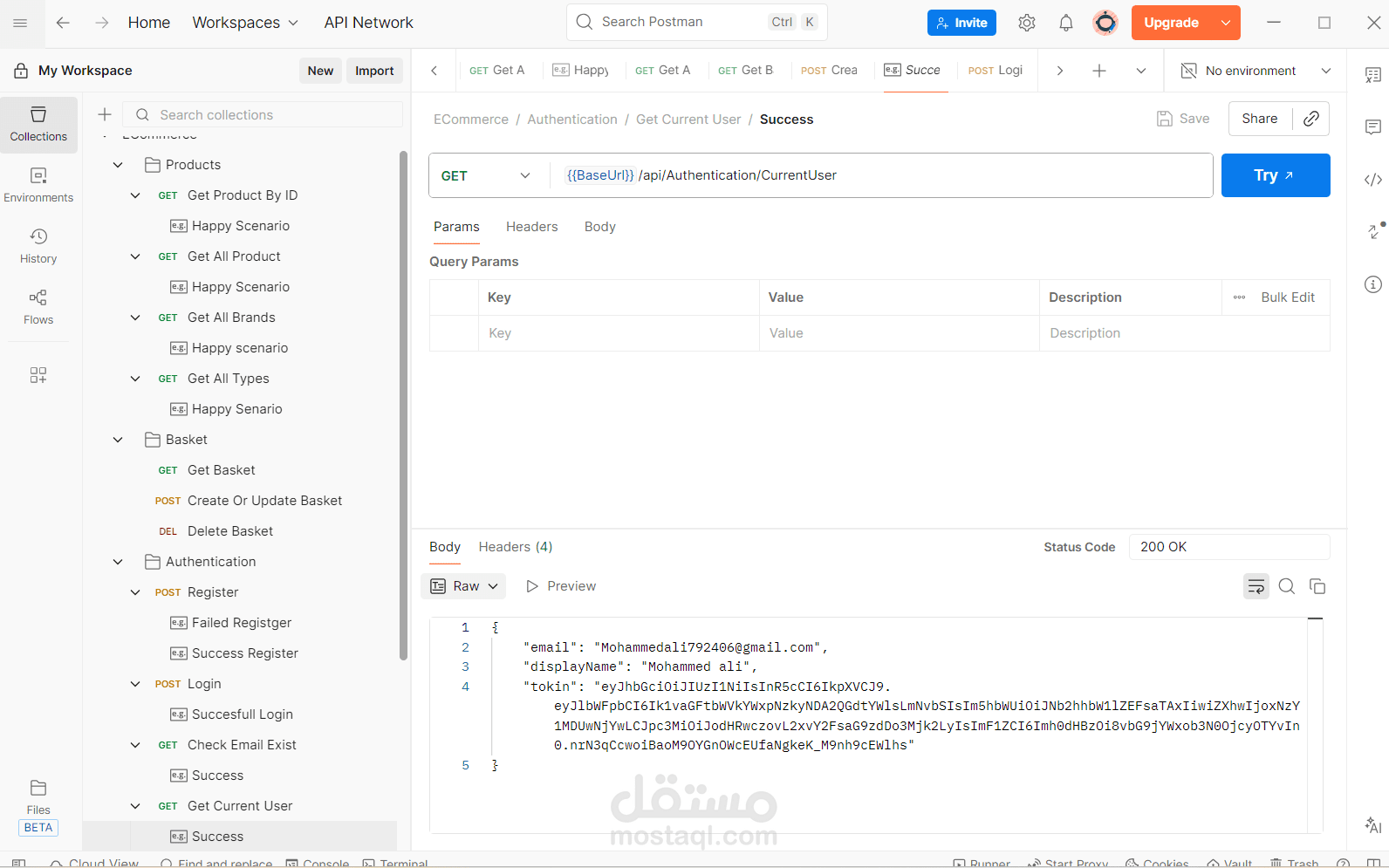Open Succesfull Login example
Screen dimensions: 1389x868
click(x=243, y=714)
